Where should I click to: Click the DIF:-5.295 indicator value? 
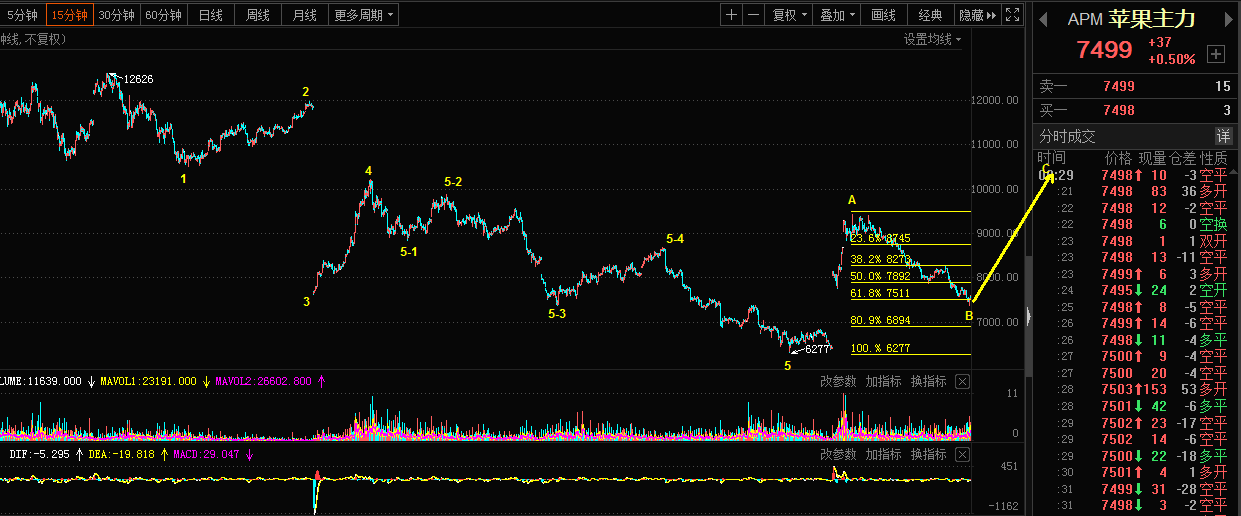click(x=40, y=454)
